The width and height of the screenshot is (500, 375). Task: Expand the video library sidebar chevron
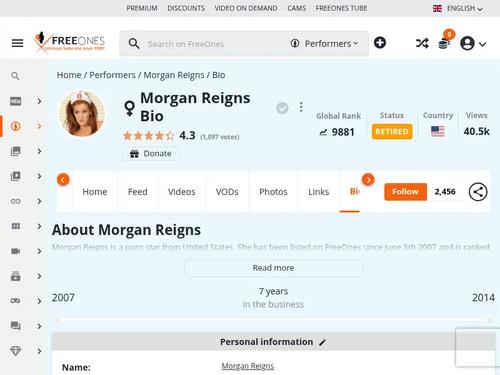[x=39, y=176]
